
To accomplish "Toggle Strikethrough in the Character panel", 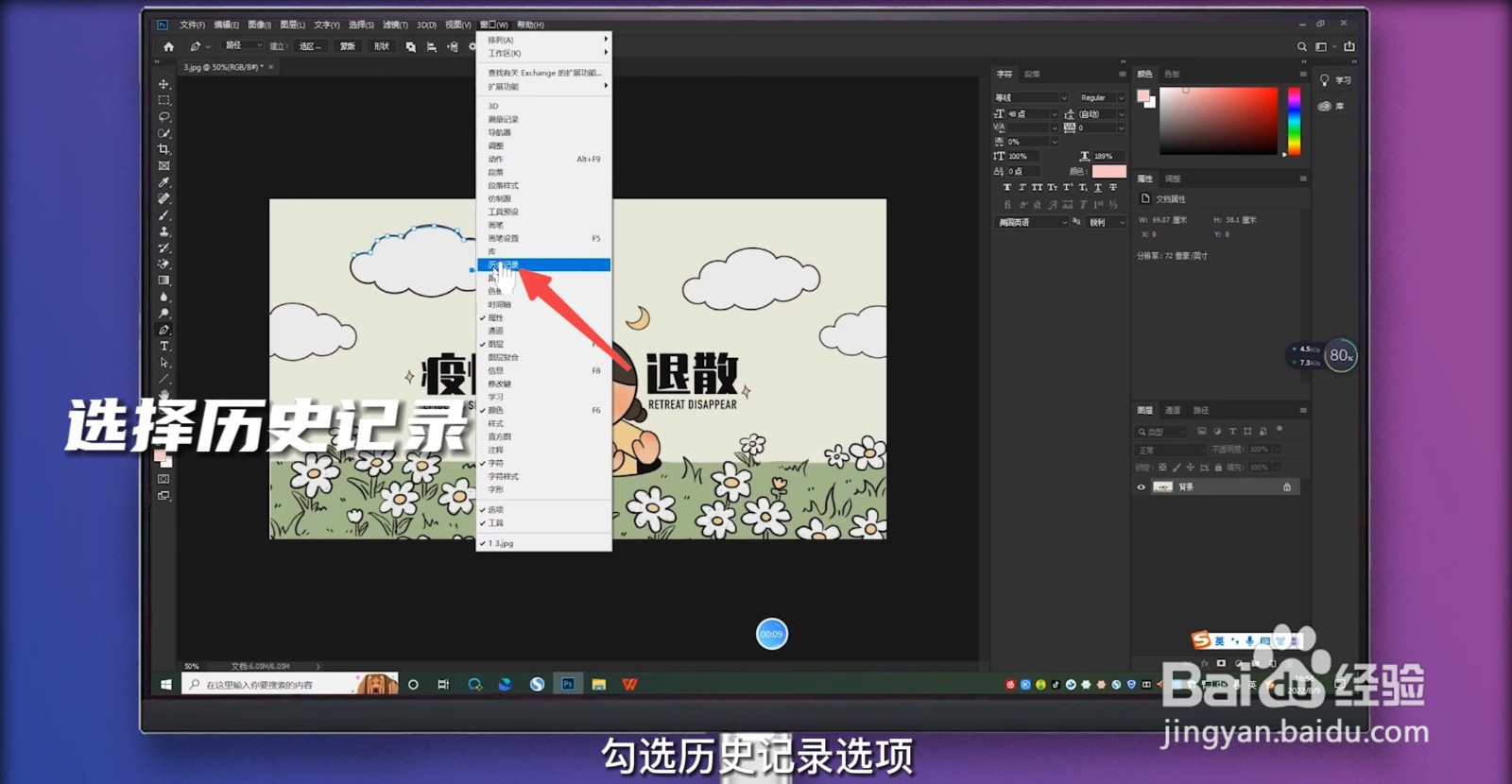I will click(1112, 187).
